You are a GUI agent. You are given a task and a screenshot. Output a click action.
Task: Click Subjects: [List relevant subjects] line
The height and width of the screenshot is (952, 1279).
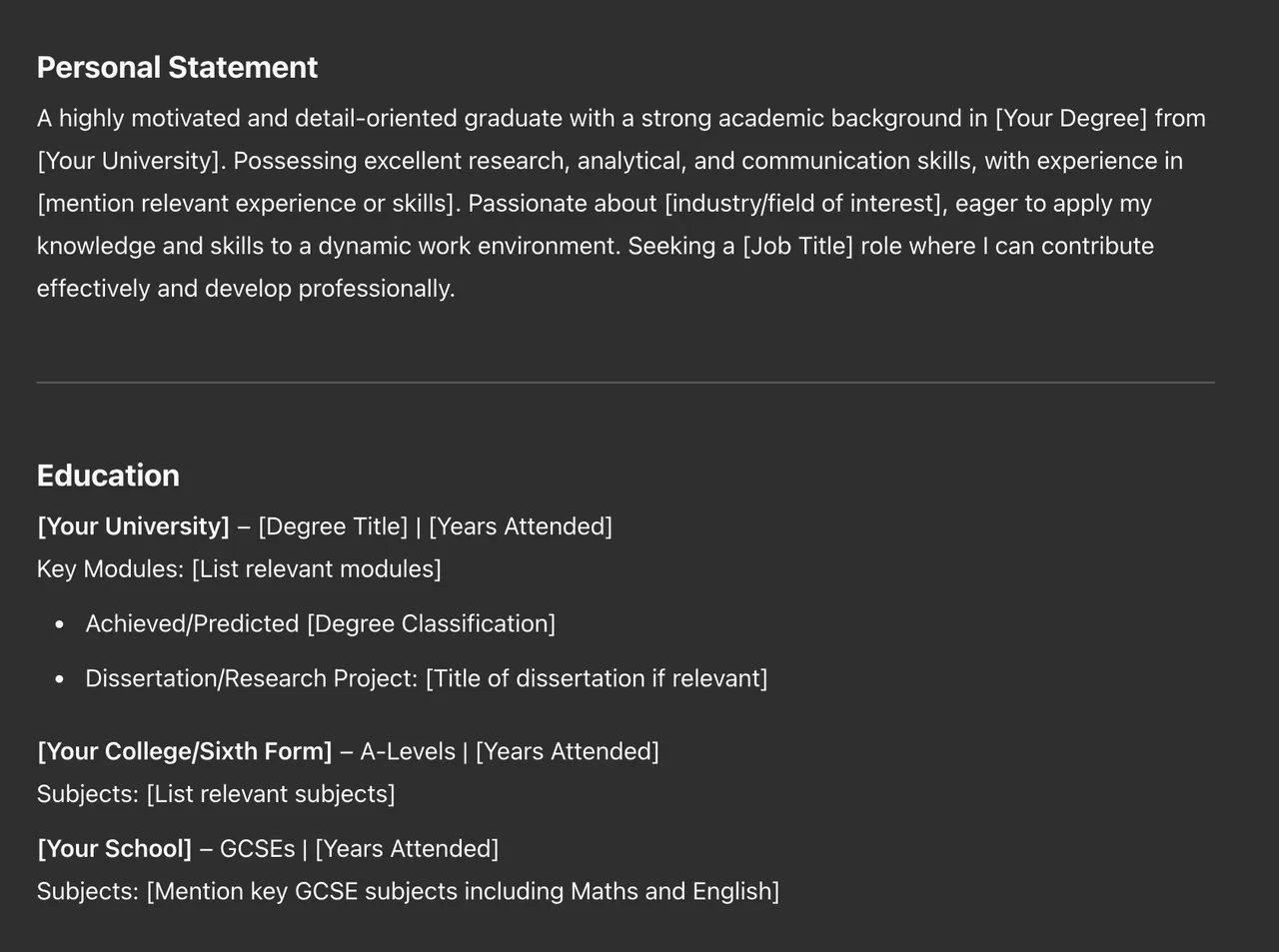216,794
